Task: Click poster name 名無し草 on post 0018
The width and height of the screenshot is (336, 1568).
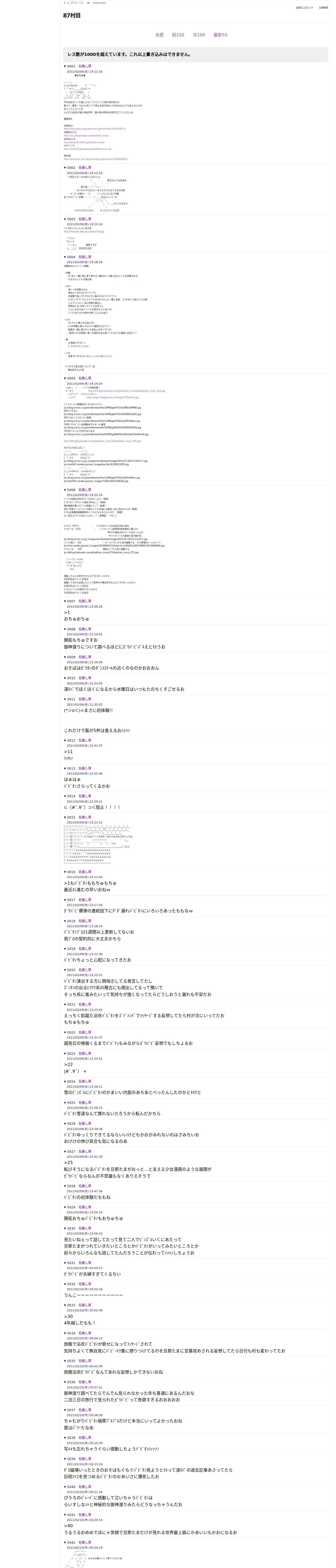Action: (85, 921)
